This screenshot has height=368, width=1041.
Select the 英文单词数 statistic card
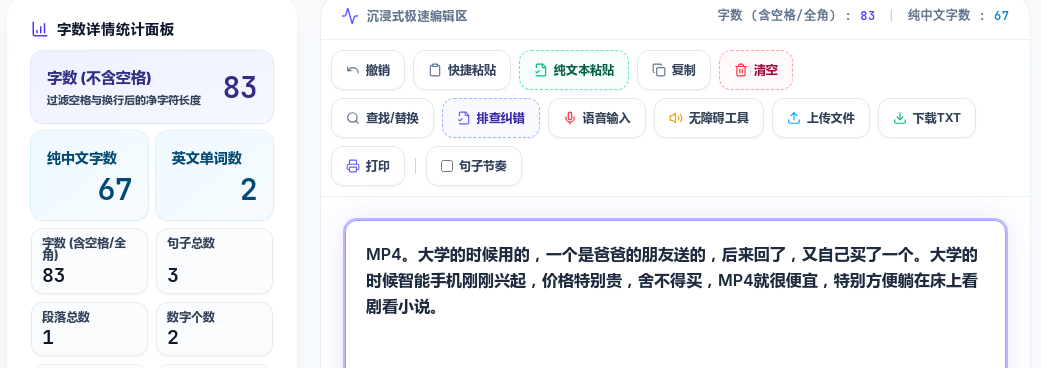click(214, 175)
